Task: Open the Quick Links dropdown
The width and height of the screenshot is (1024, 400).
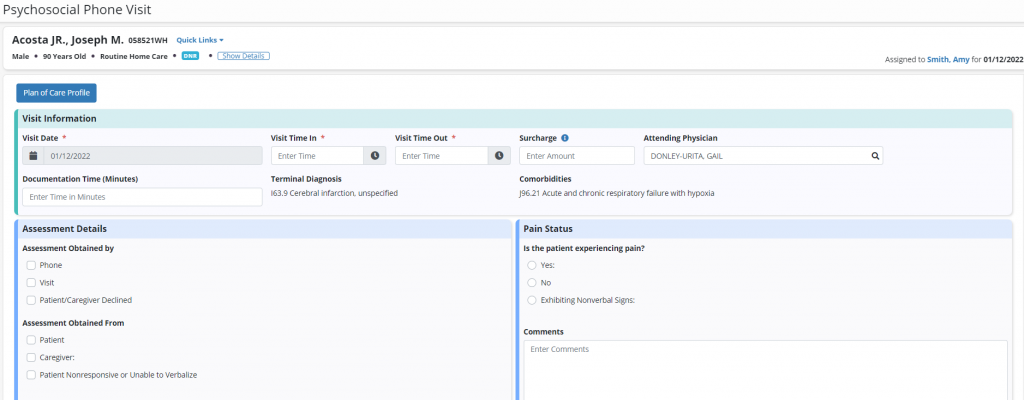Action: point(200,40)
